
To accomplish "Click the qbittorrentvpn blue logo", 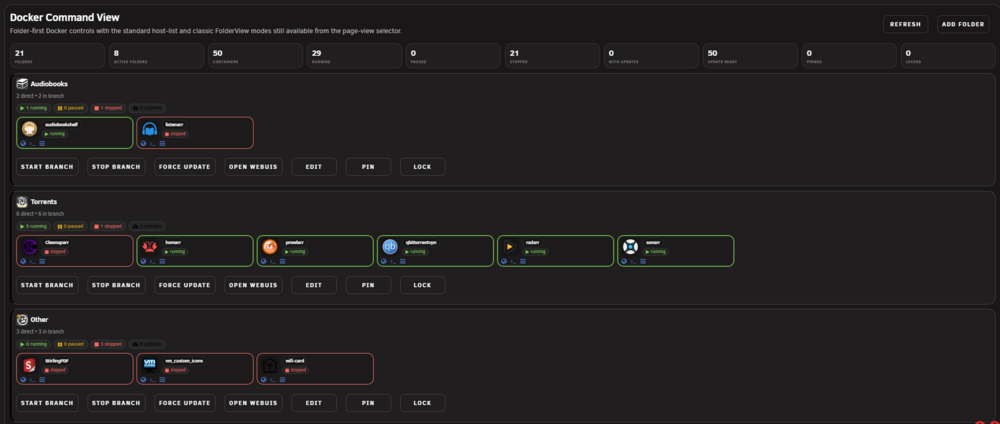I will coord(390,247).
